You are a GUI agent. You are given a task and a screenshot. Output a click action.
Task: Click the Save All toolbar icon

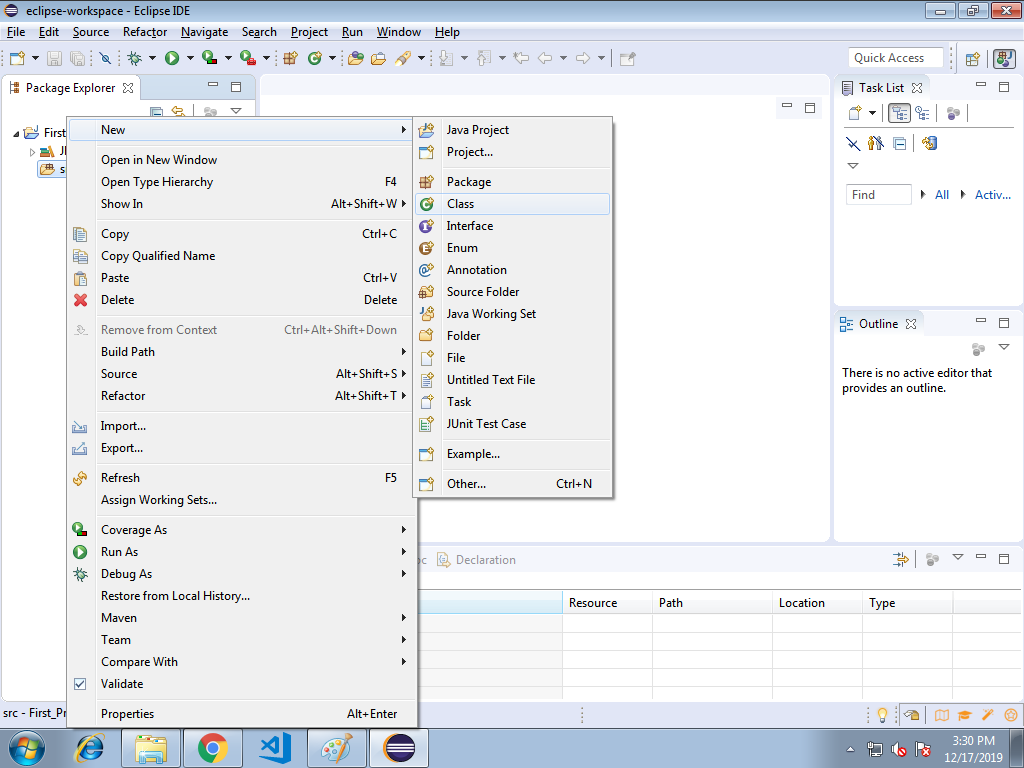(77, 58)
